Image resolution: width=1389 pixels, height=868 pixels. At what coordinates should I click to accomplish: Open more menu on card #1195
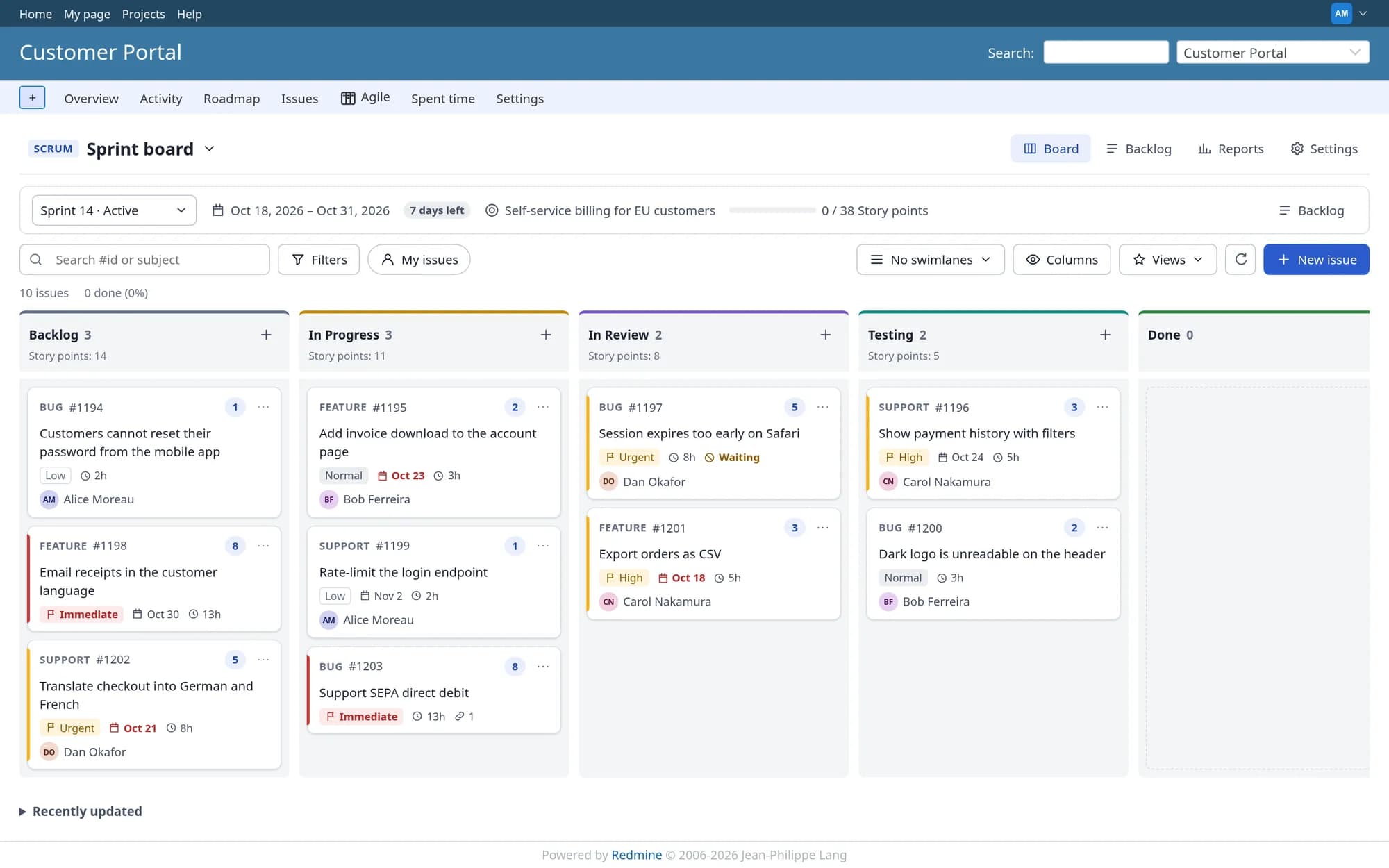click(543, 407)
